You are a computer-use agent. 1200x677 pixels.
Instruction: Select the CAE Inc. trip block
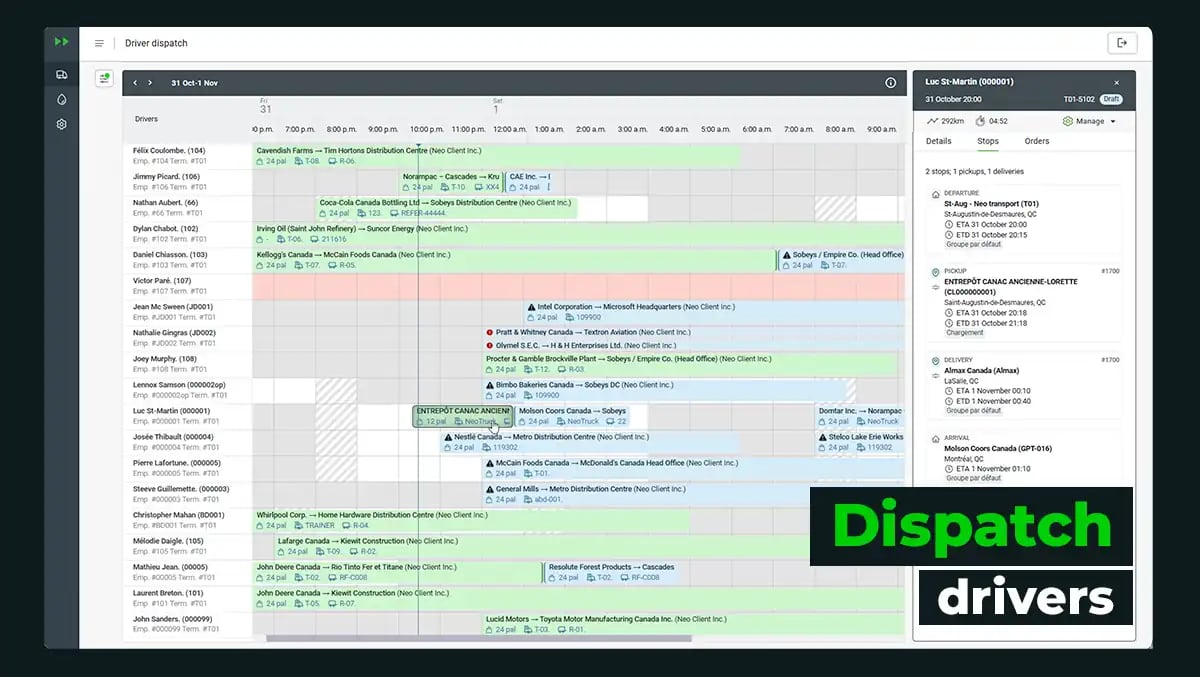pos(528,182)
